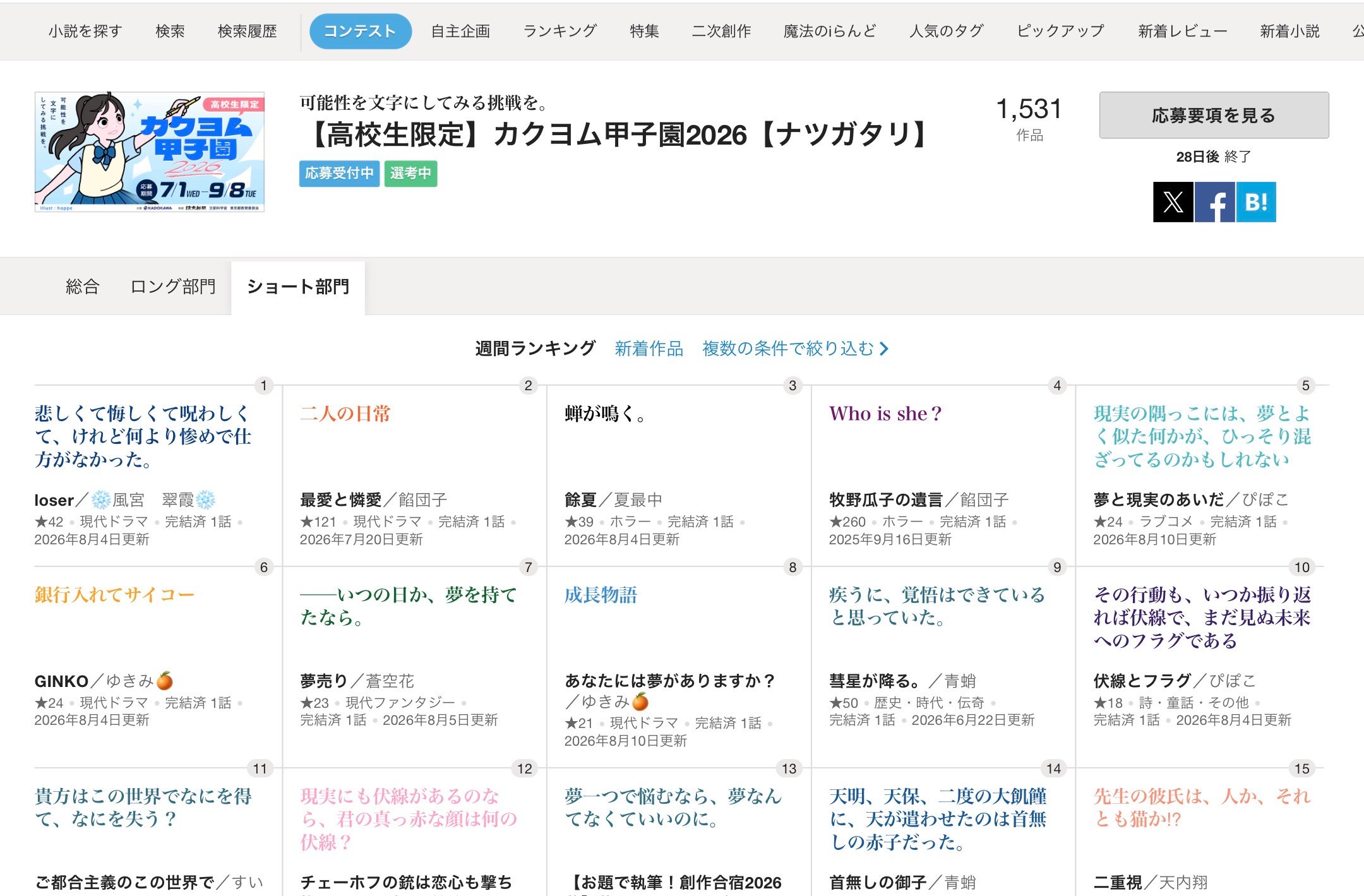The width and height of the screenshot is (1364, 896).
Task: Open rank 14 story 天明、天保、二度の大飢饉に
Action: pos(938,819)
